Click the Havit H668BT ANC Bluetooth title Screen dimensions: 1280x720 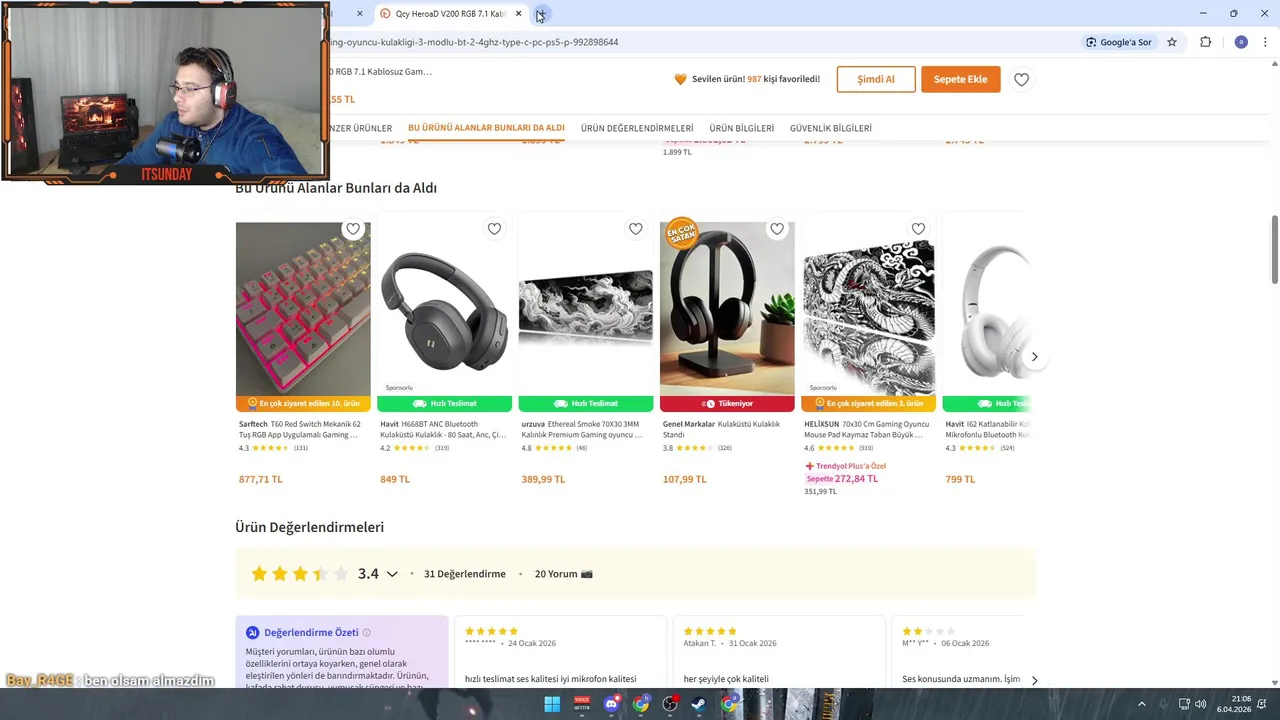(443, 429)
